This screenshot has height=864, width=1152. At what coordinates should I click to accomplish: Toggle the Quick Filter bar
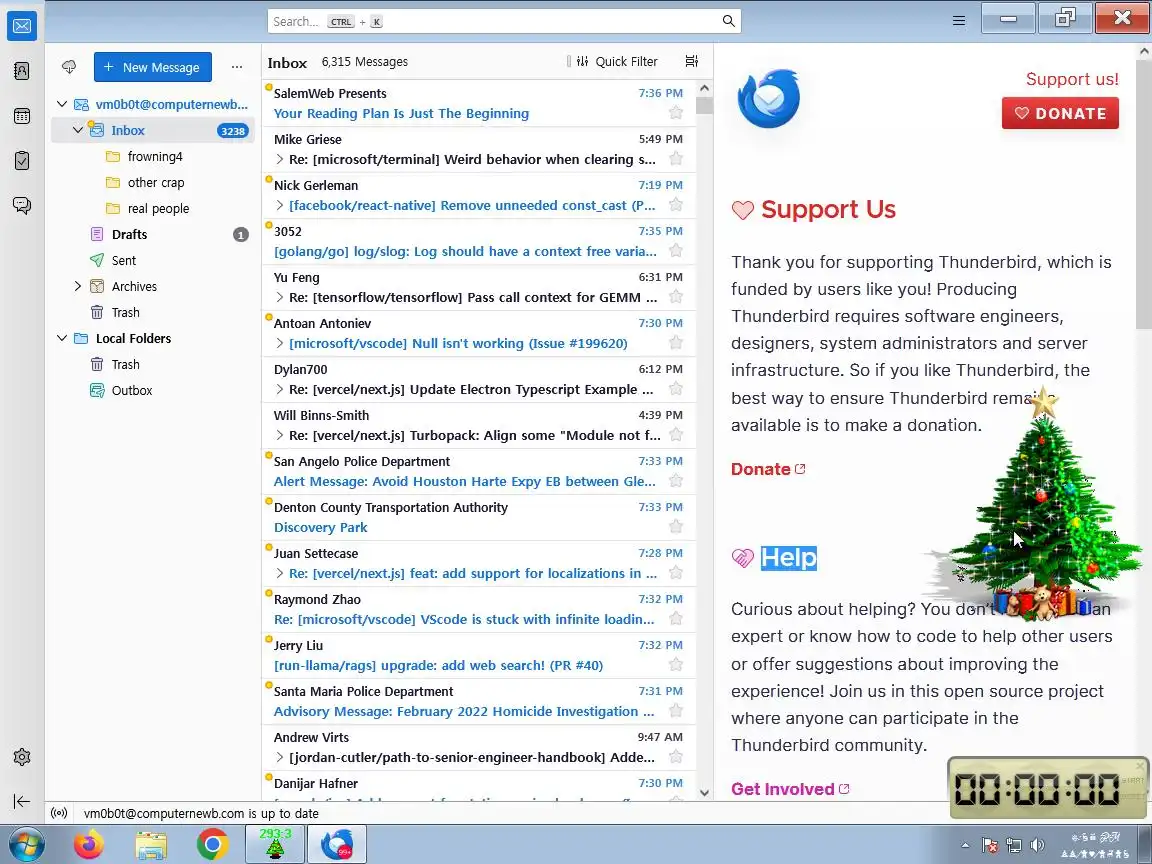click(x=616, y=62)
